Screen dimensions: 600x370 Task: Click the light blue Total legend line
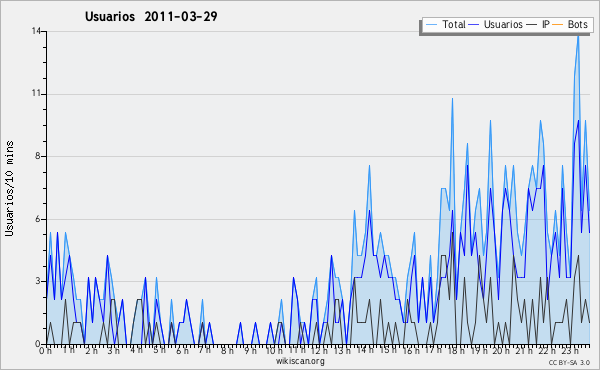pos(431,25)
